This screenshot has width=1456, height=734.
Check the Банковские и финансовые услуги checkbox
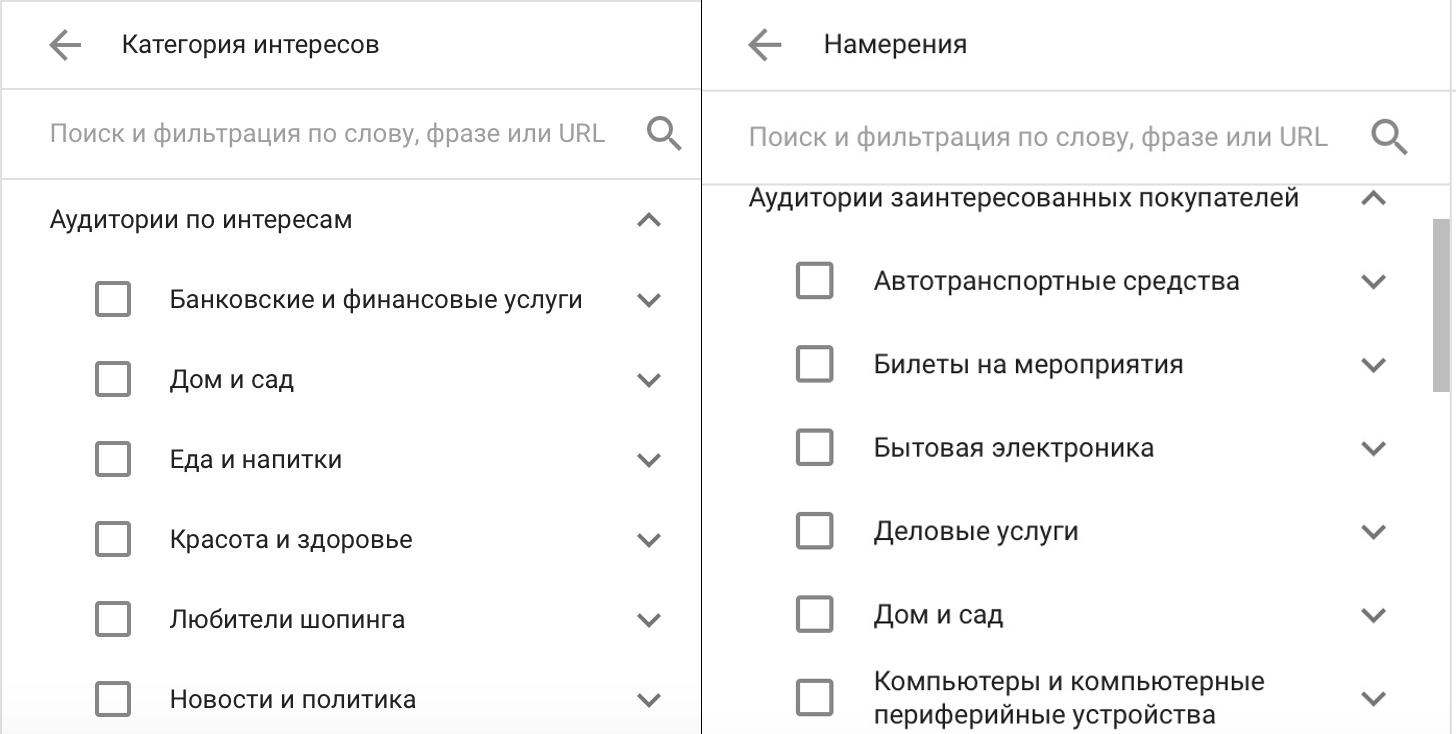tap(113, 298)
